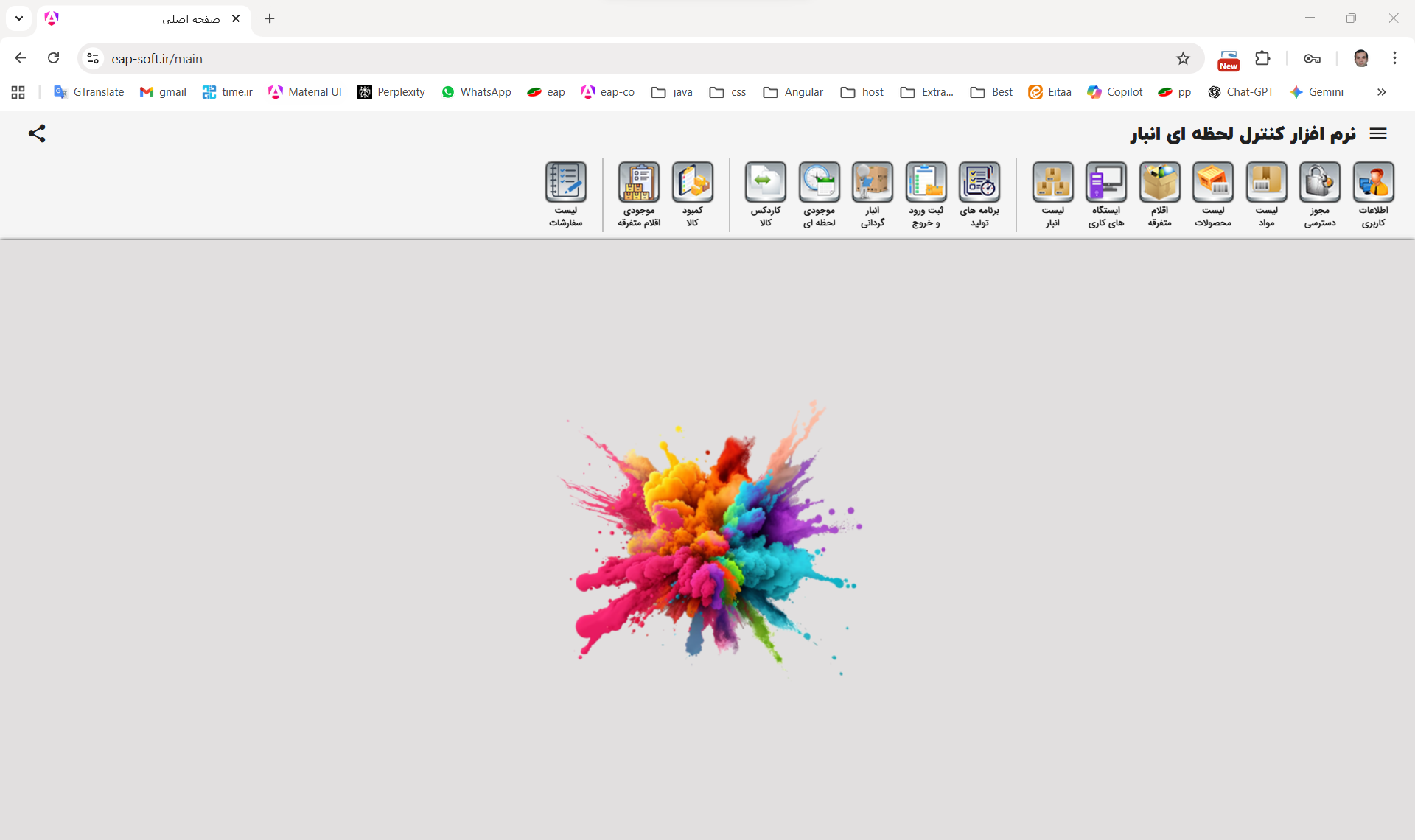Show more bookmarks via the chevron overflow
Viewport: 1415px width, 840px height.
1381,92
